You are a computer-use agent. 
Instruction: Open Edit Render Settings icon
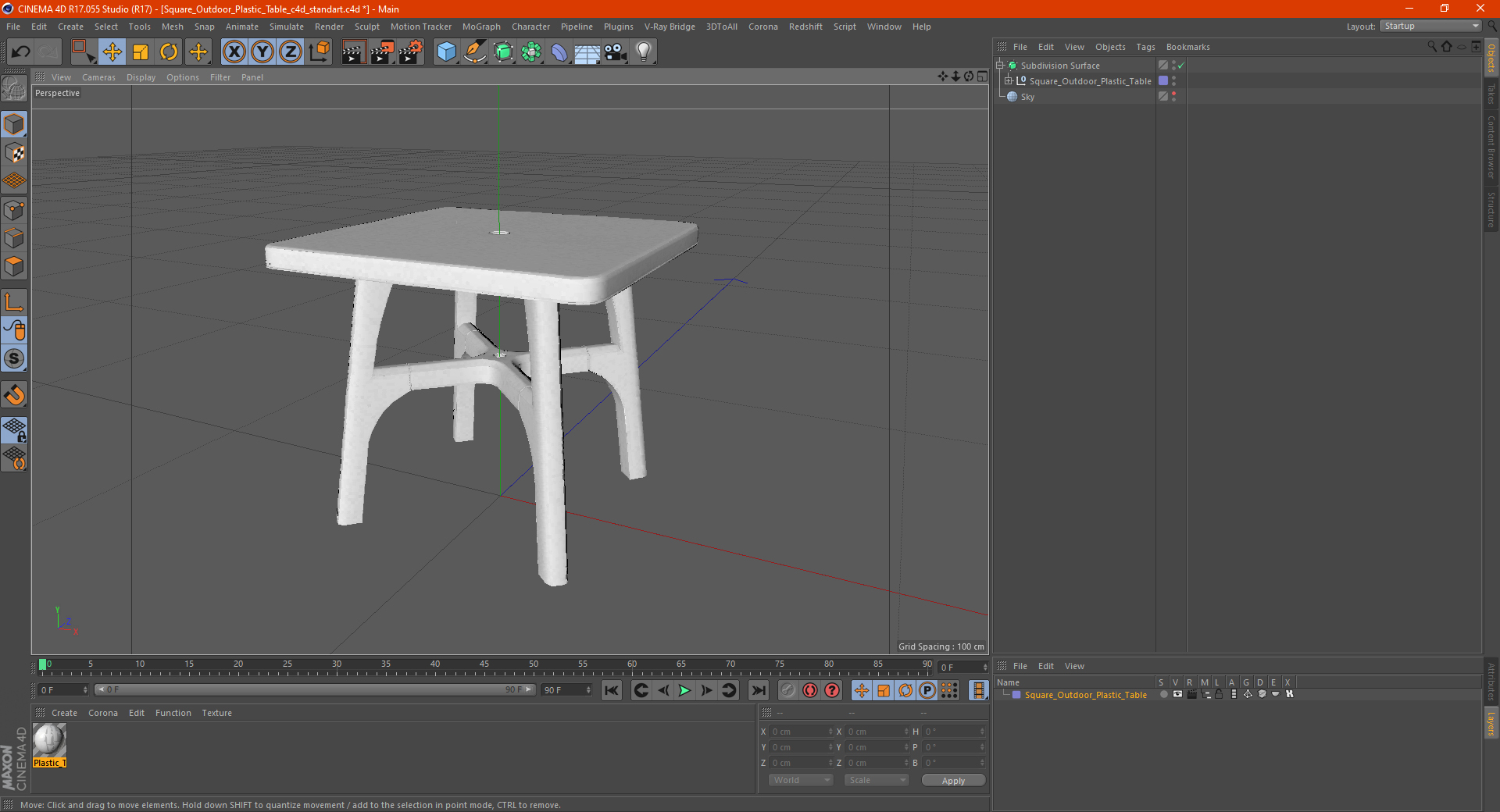pyautogui.click(x=411, y=52)
